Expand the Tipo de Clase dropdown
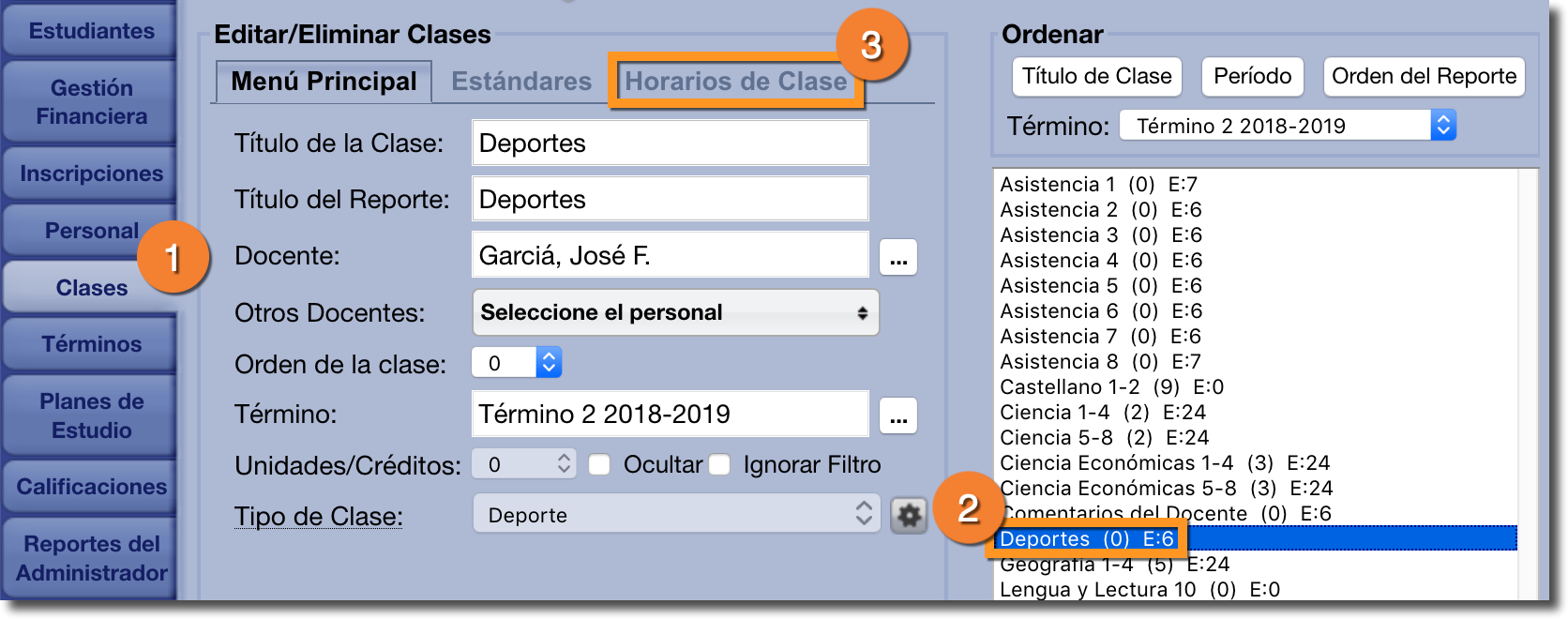 [675, 515]
